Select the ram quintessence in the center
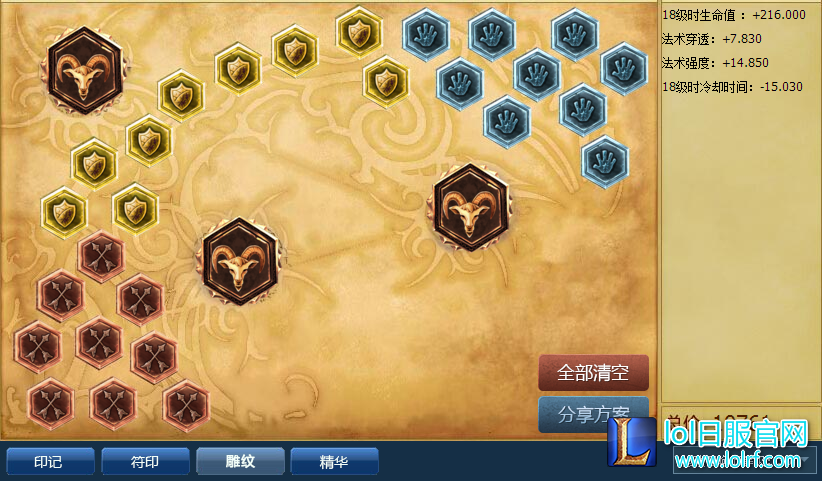Screen dimensions: 823x481 pyautogui.click(x=240, y=261)
